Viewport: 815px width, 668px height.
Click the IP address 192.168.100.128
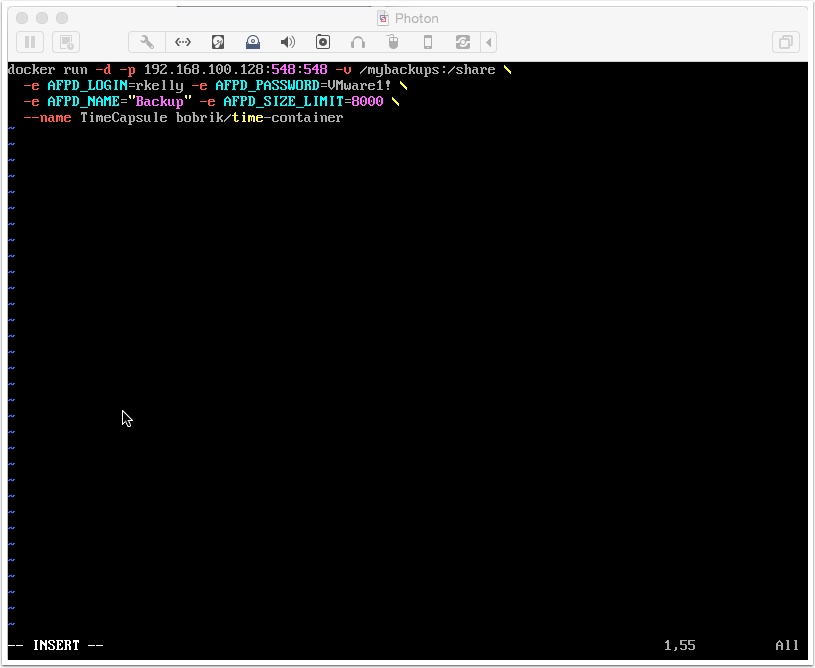[204, 70]
